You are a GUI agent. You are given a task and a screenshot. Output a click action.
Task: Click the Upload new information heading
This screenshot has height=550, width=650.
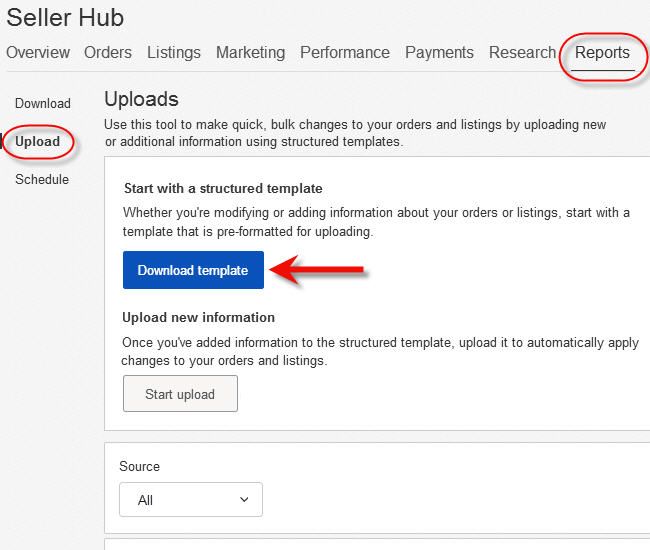[198, 317]
